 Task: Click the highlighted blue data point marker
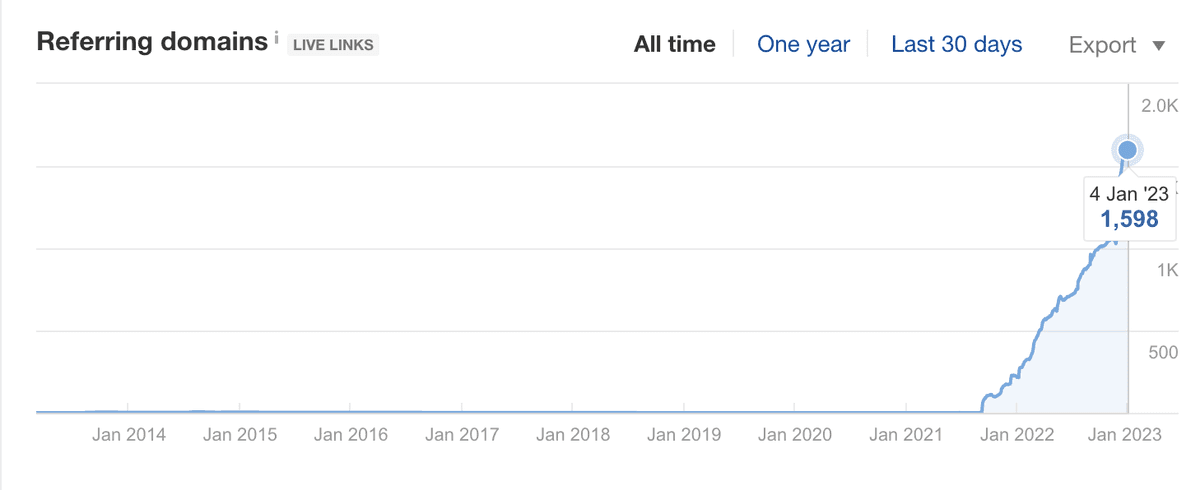pyautogui.click(x=1128, y=151)
